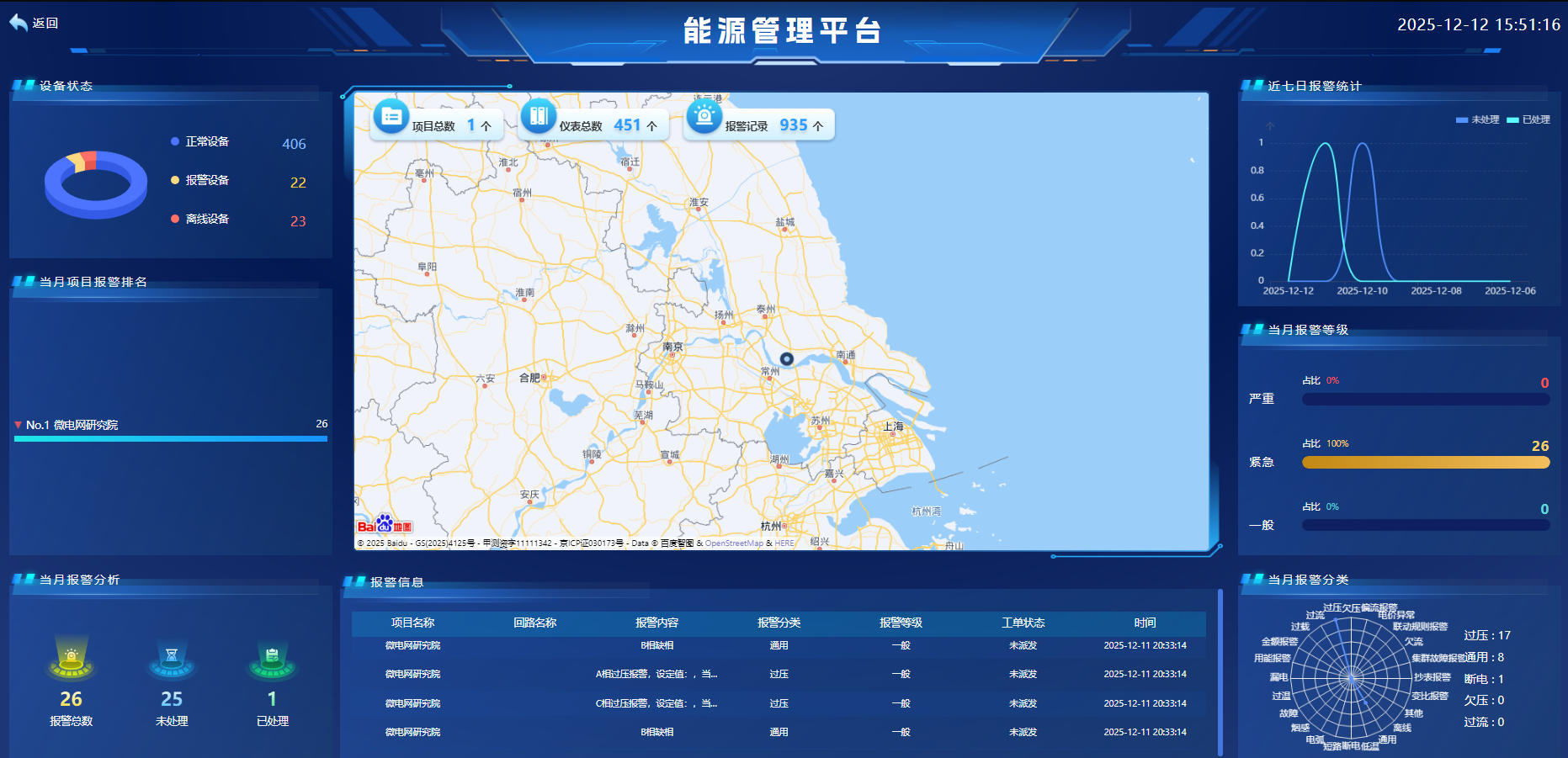Toggle the 已处理 legend series
1568x758 pixels.
click(x=1528, y=119)
